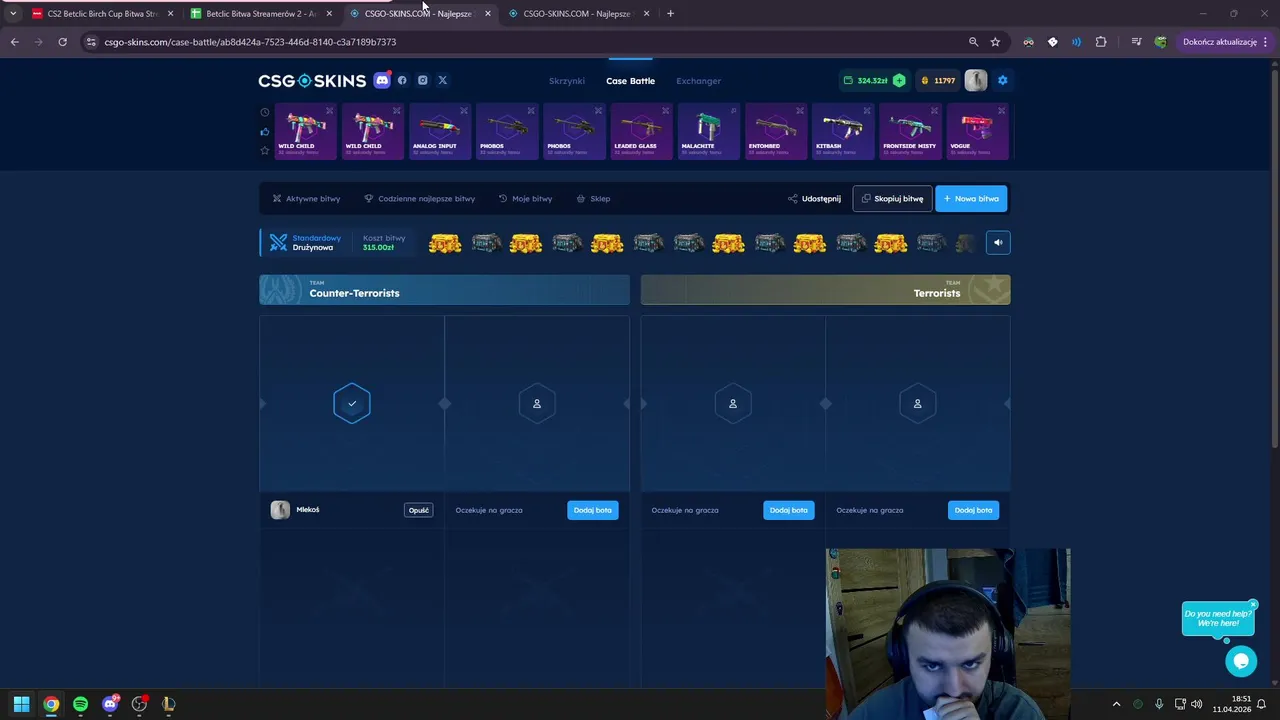1280x720 pixels.
Task: Reload the page
Action: tap(62, 42)
